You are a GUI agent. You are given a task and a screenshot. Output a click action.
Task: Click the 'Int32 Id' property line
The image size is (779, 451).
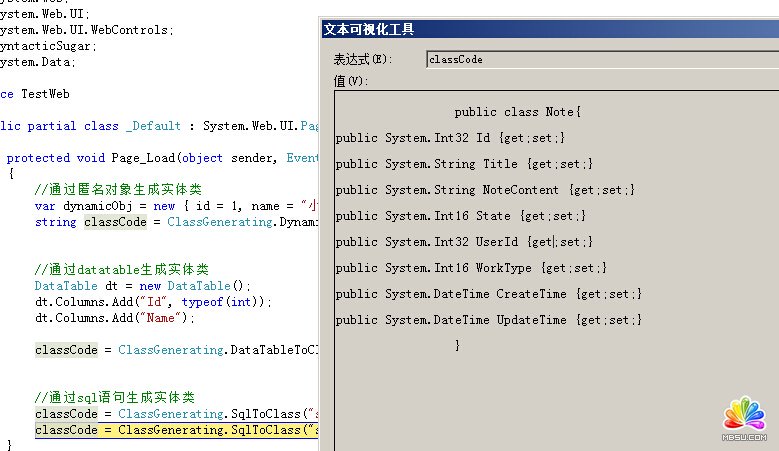451,138
